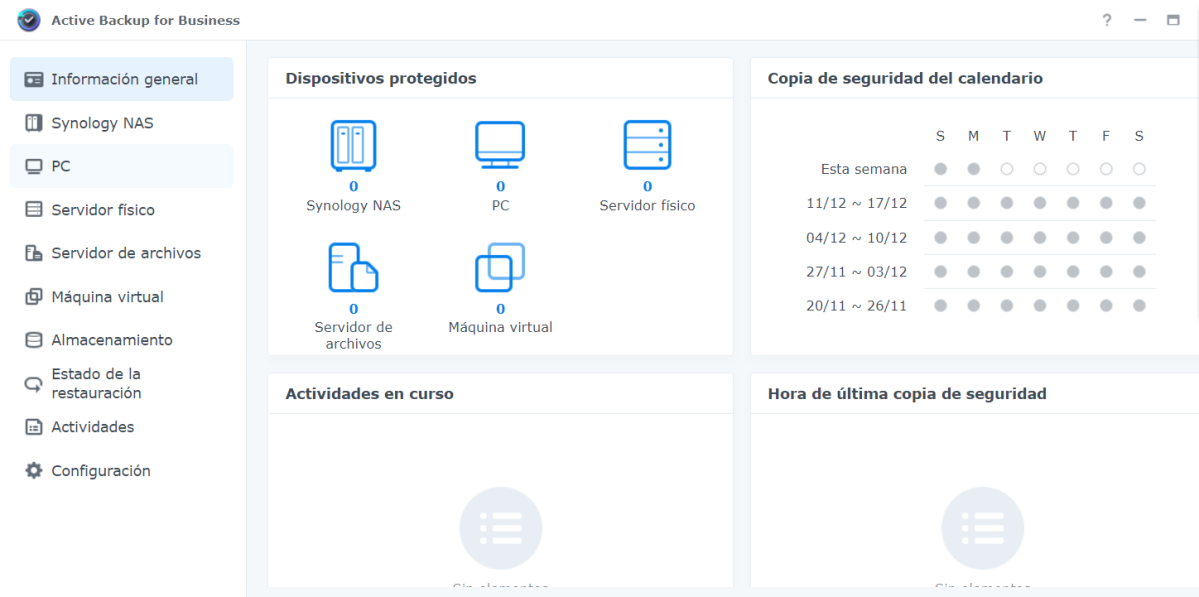Click the large PC monitor device icon

click(x=500, y=145)
